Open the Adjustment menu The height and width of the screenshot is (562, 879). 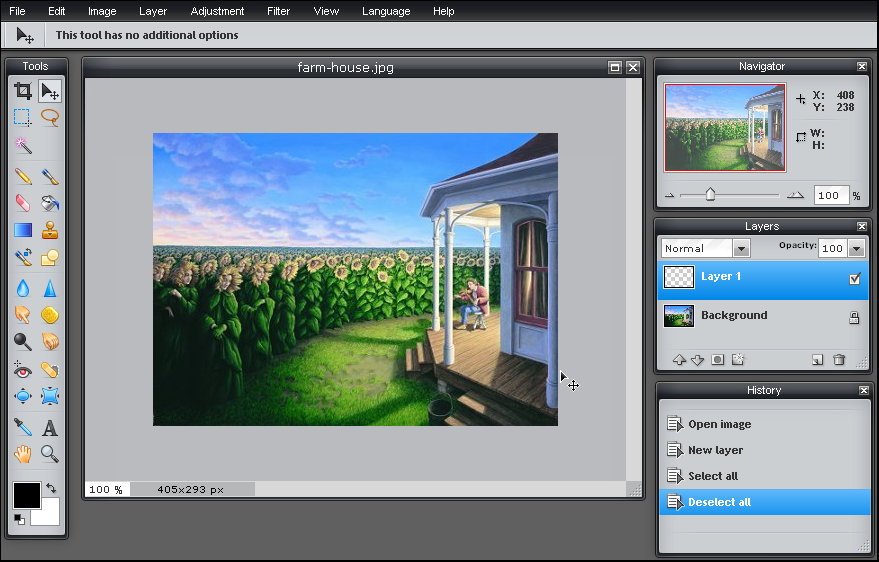point(218,11)
